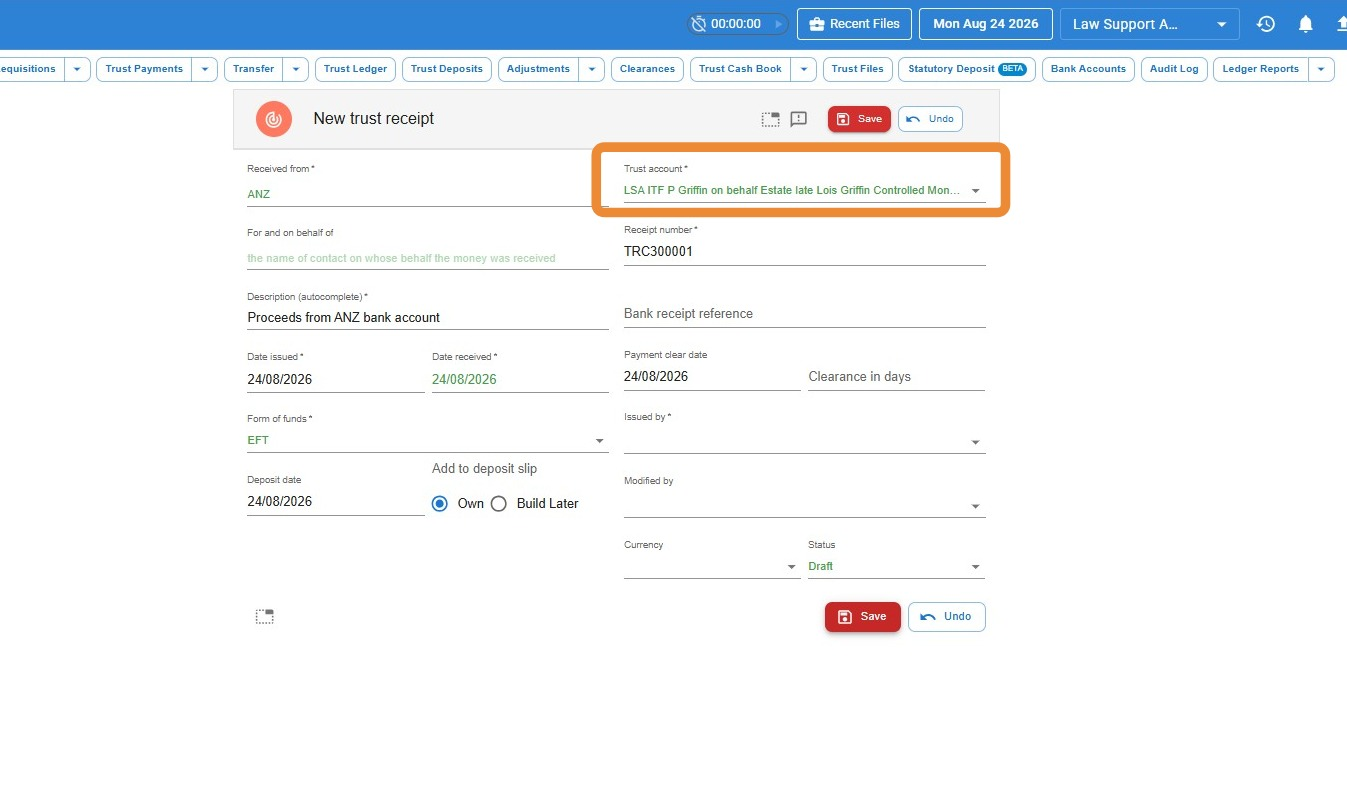Start the timer with the play arrow

click(x=779, y=23)
